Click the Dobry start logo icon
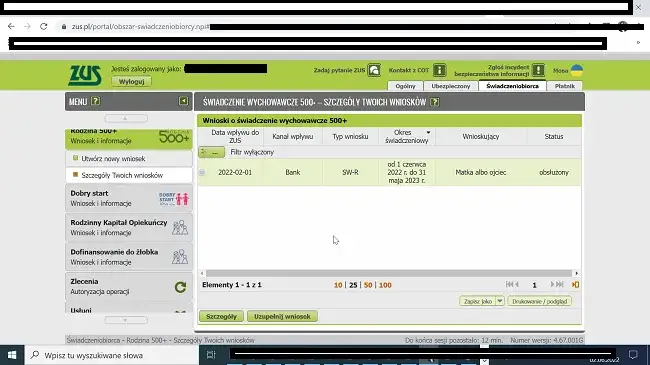The width and height of the screenshot is (650, 365). [174, 199]
